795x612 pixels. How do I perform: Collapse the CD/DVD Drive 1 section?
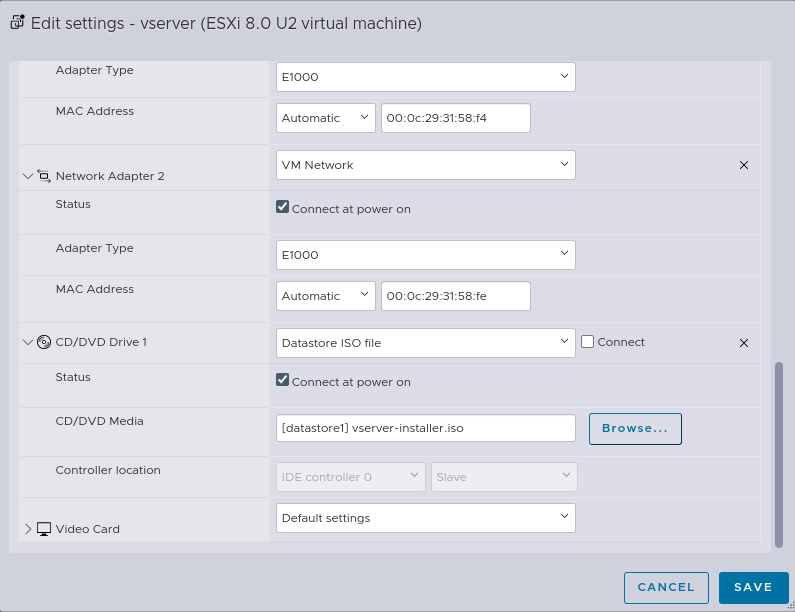pyautogui.click(x=27, y=342)
